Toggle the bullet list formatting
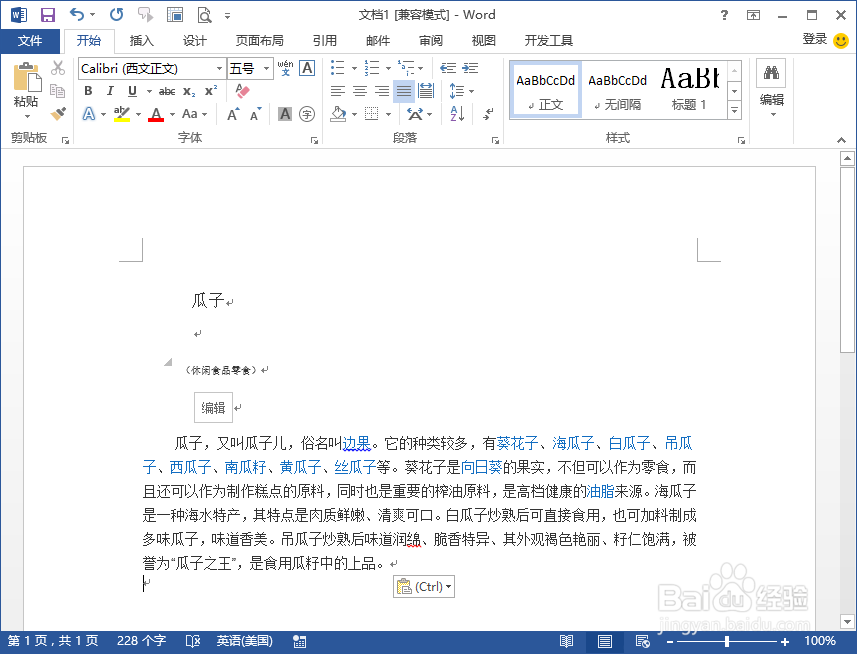The image size is (857, 654). click(x=337, y=68)
